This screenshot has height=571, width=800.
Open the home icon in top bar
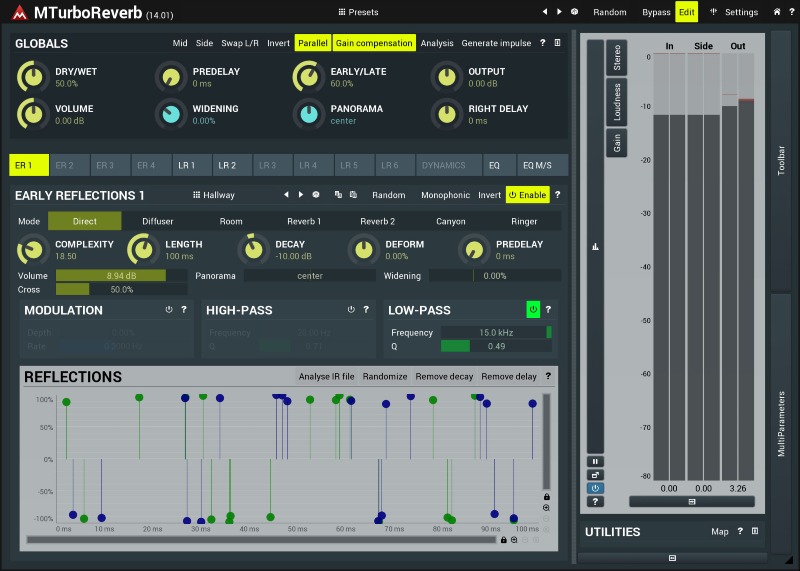click(777, 12)
